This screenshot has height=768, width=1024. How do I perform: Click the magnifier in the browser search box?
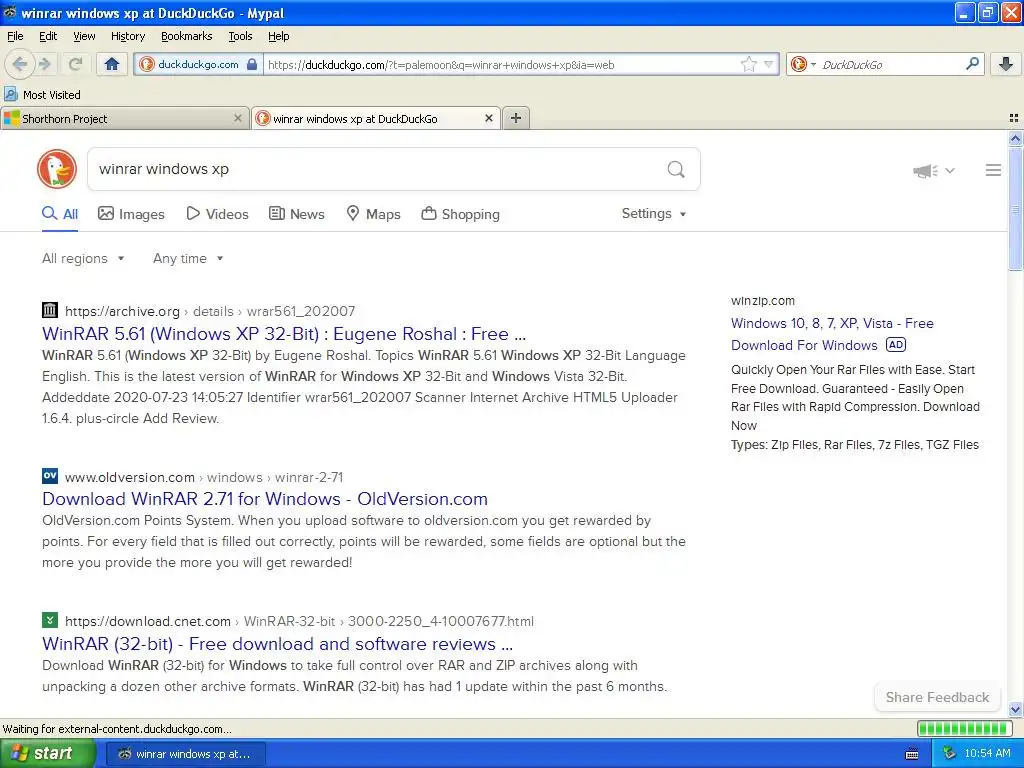point(972,64)
